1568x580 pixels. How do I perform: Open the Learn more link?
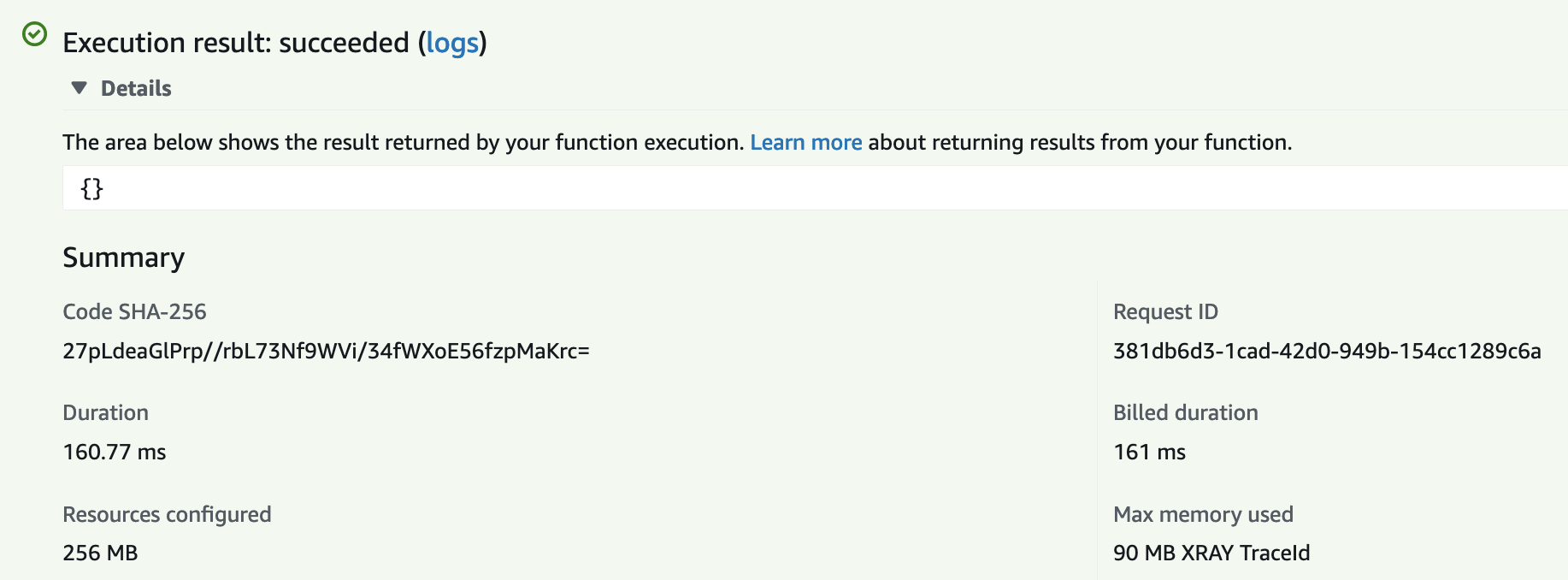pos(805,142)
